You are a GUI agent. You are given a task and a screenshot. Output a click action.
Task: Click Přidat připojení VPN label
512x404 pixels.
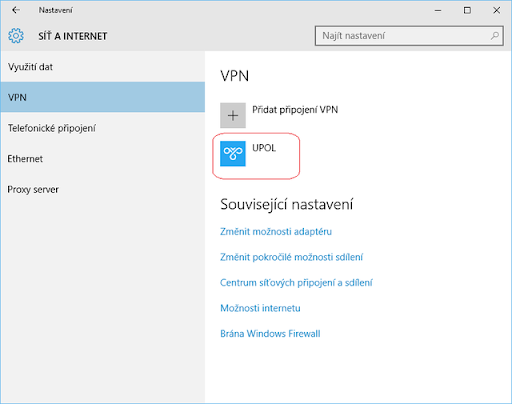295,110
